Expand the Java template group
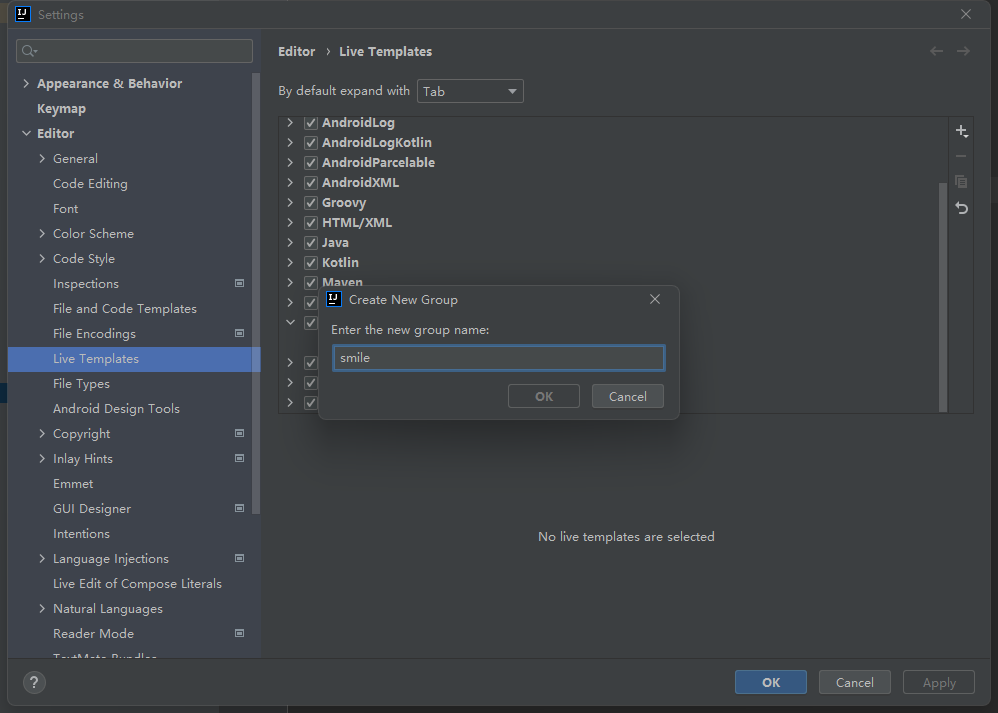Screen dimensions: 998x713 coord(290,243)
